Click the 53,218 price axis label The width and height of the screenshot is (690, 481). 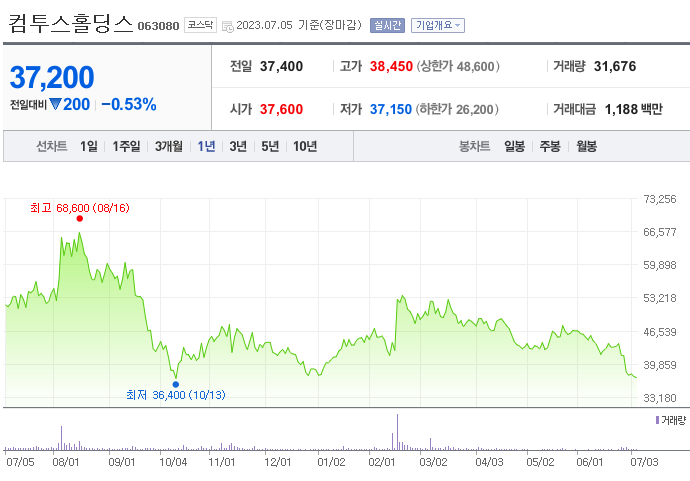660,298
